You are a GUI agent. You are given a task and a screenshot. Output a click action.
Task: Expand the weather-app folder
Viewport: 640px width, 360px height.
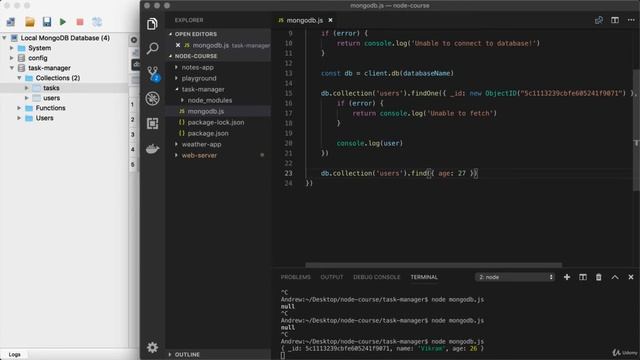click(x=201, y=144)
